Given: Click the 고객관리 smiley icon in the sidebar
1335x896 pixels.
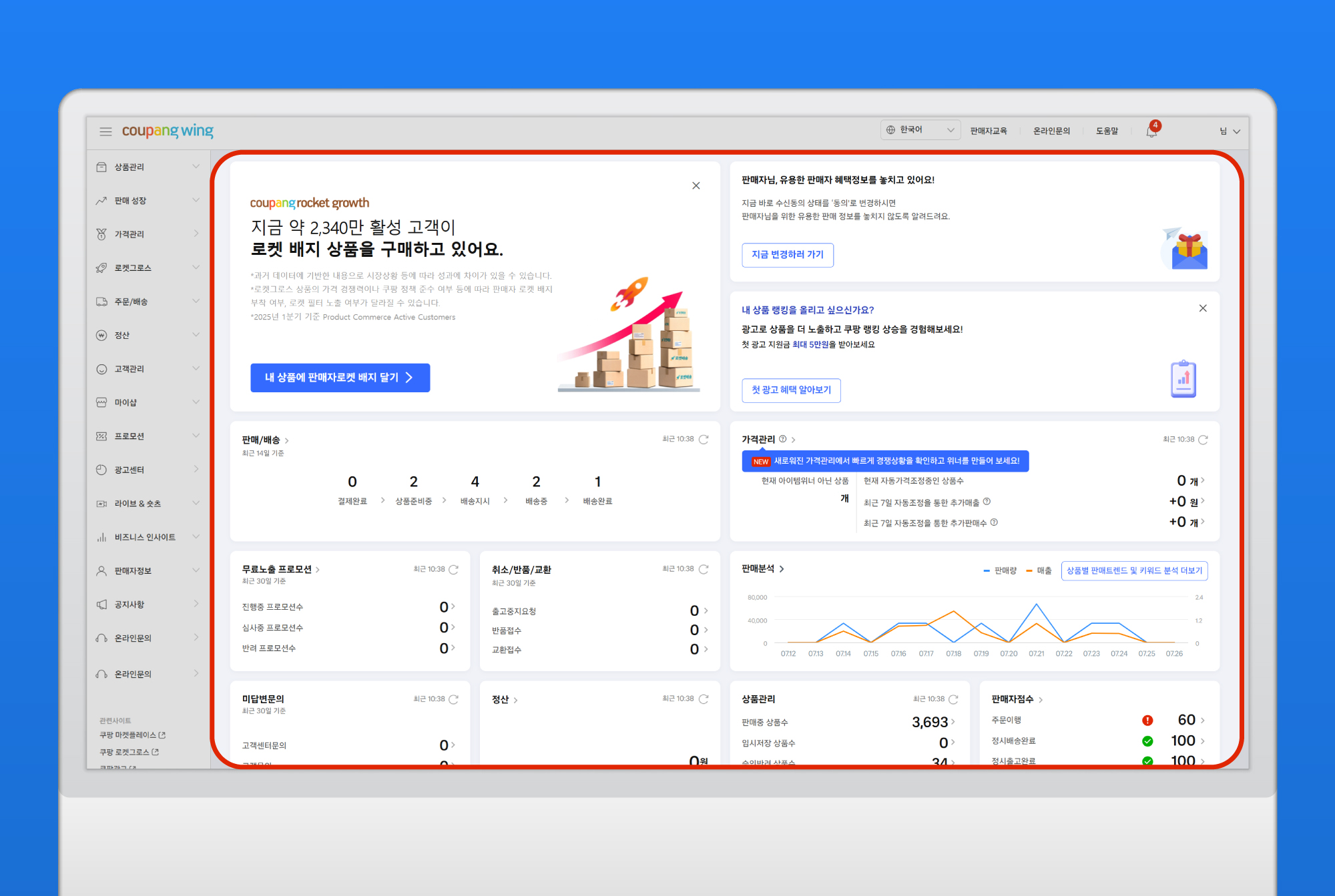Looking at the screenshot, I should (x=101, y=369).
